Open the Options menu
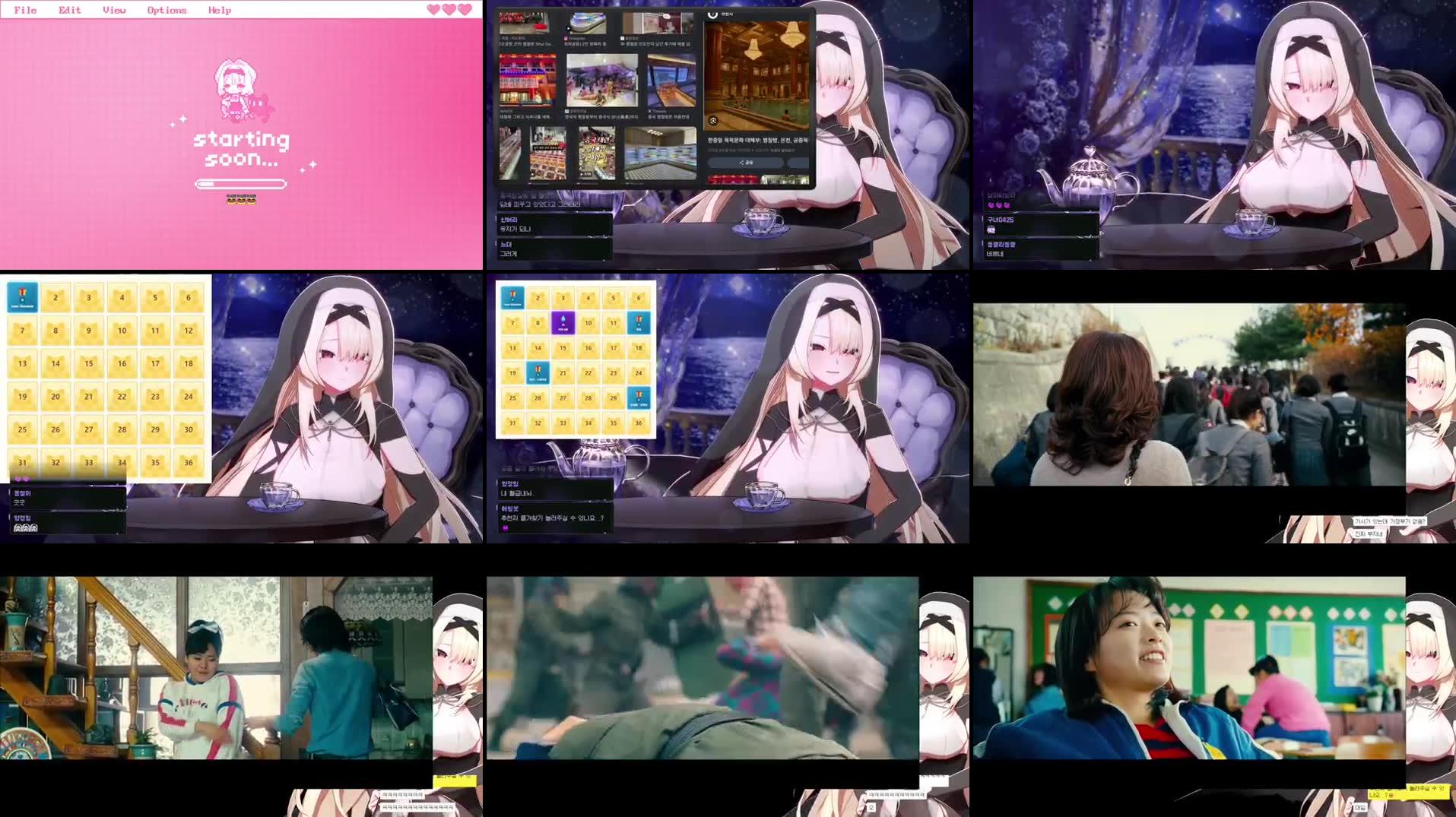 [x=167, y=10]
